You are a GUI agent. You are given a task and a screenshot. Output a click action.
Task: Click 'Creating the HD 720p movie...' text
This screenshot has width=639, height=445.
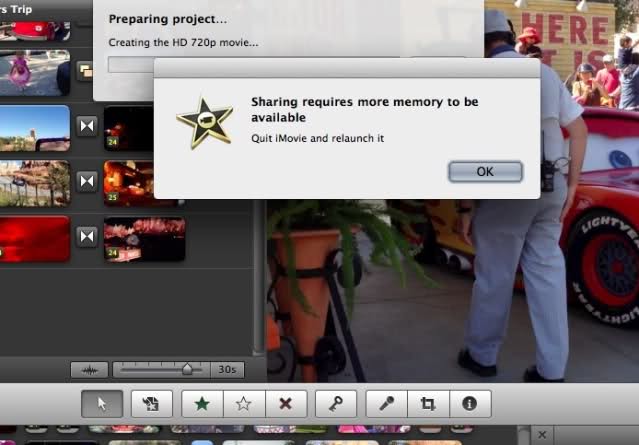tap(183, 42)
